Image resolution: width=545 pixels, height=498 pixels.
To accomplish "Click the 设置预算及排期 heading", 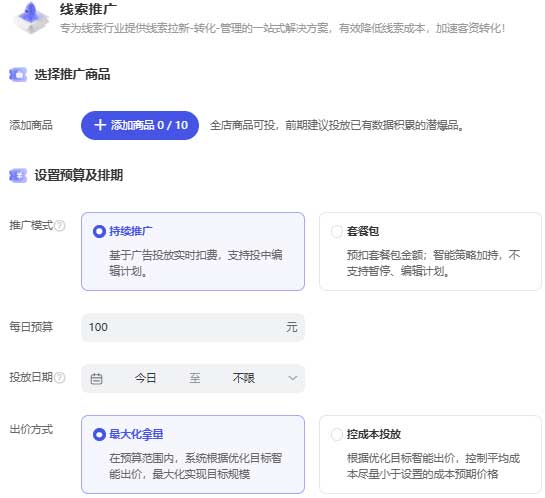I will click(79, 175).
